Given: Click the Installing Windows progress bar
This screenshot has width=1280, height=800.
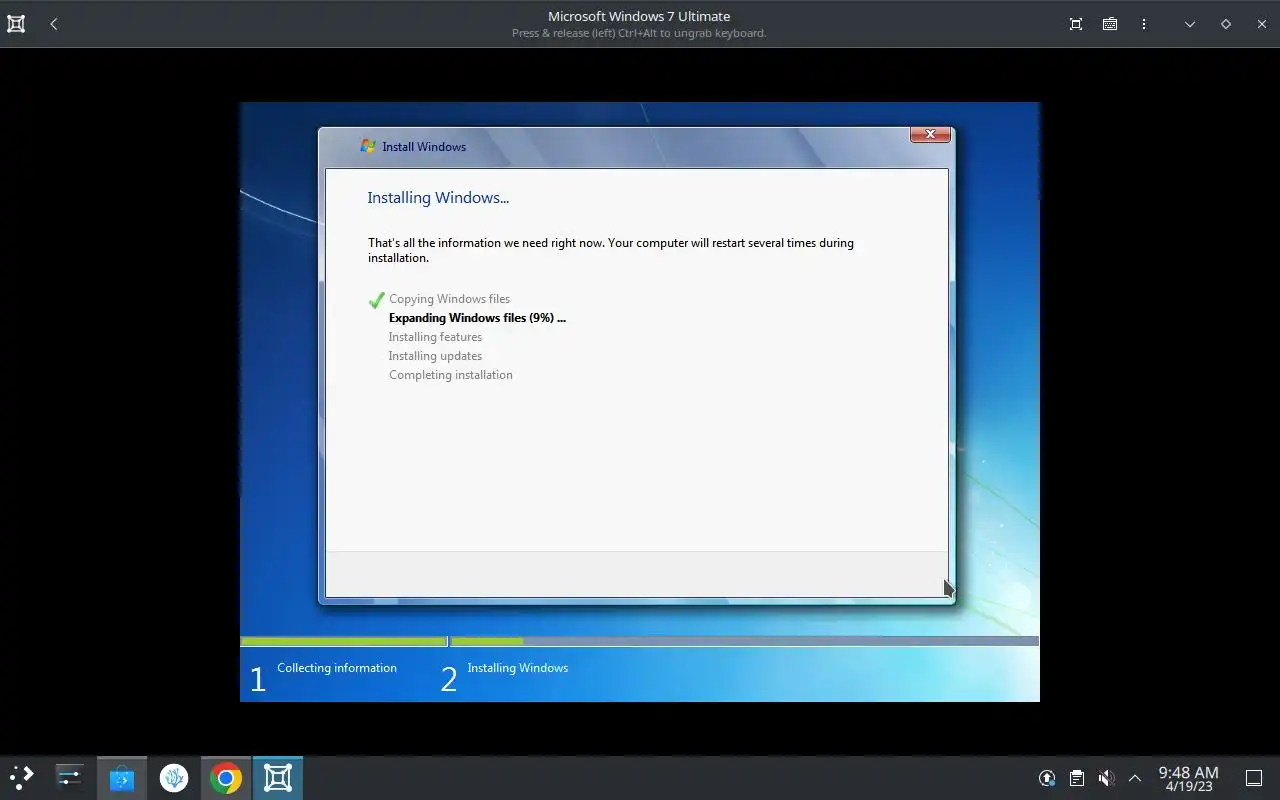Looking at the screenshot, I should coord(744,641).
